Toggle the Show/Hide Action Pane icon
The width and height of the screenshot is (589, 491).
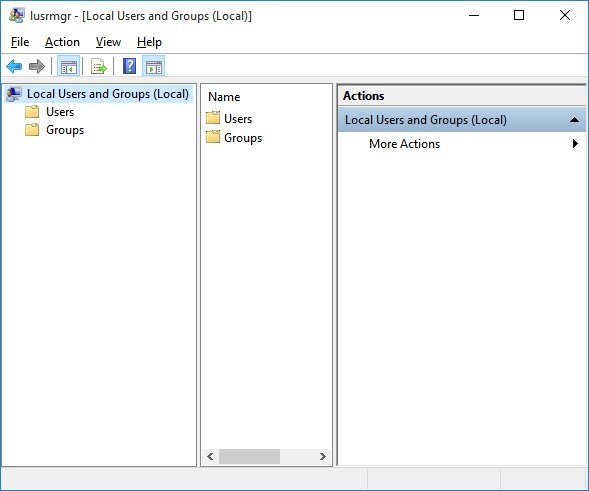click(154, 67)
